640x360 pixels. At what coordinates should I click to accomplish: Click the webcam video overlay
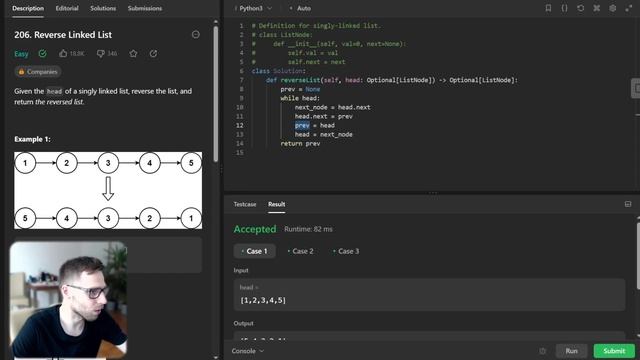pyautogui.click(x=68, y=300)
